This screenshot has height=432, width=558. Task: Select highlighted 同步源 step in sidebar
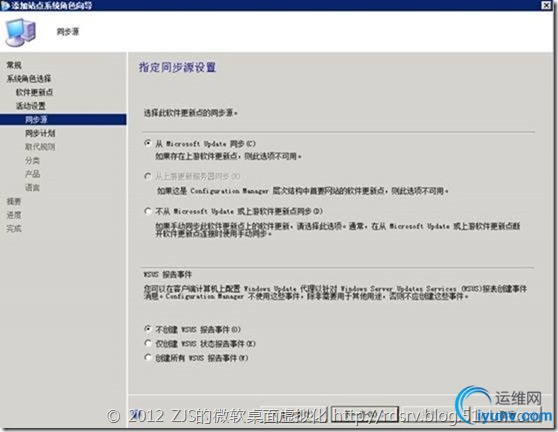tap(63, 119)
